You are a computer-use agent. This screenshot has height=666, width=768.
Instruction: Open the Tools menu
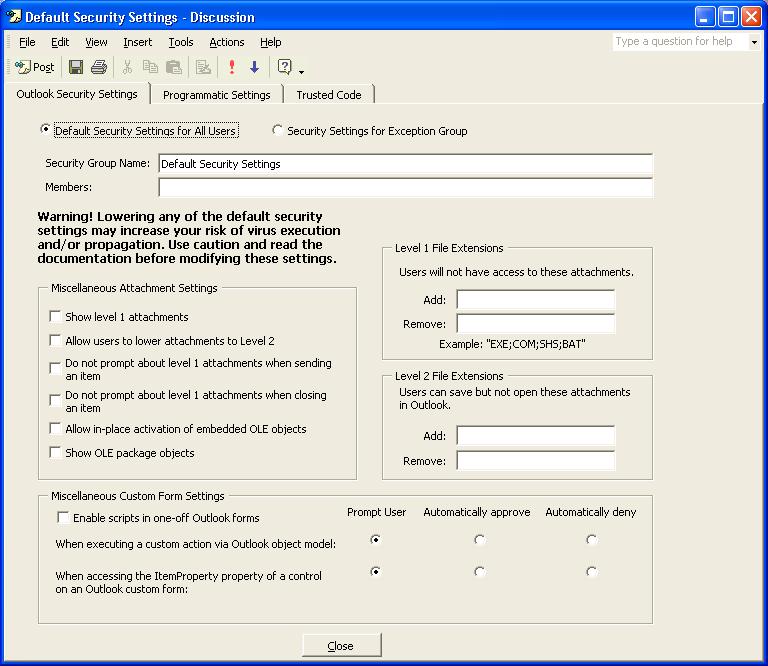pyautogui.click(x=181, y=42)
